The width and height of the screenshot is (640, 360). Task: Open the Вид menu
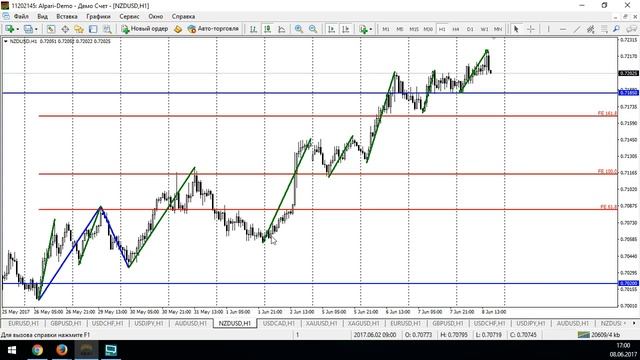pos(42,16)
